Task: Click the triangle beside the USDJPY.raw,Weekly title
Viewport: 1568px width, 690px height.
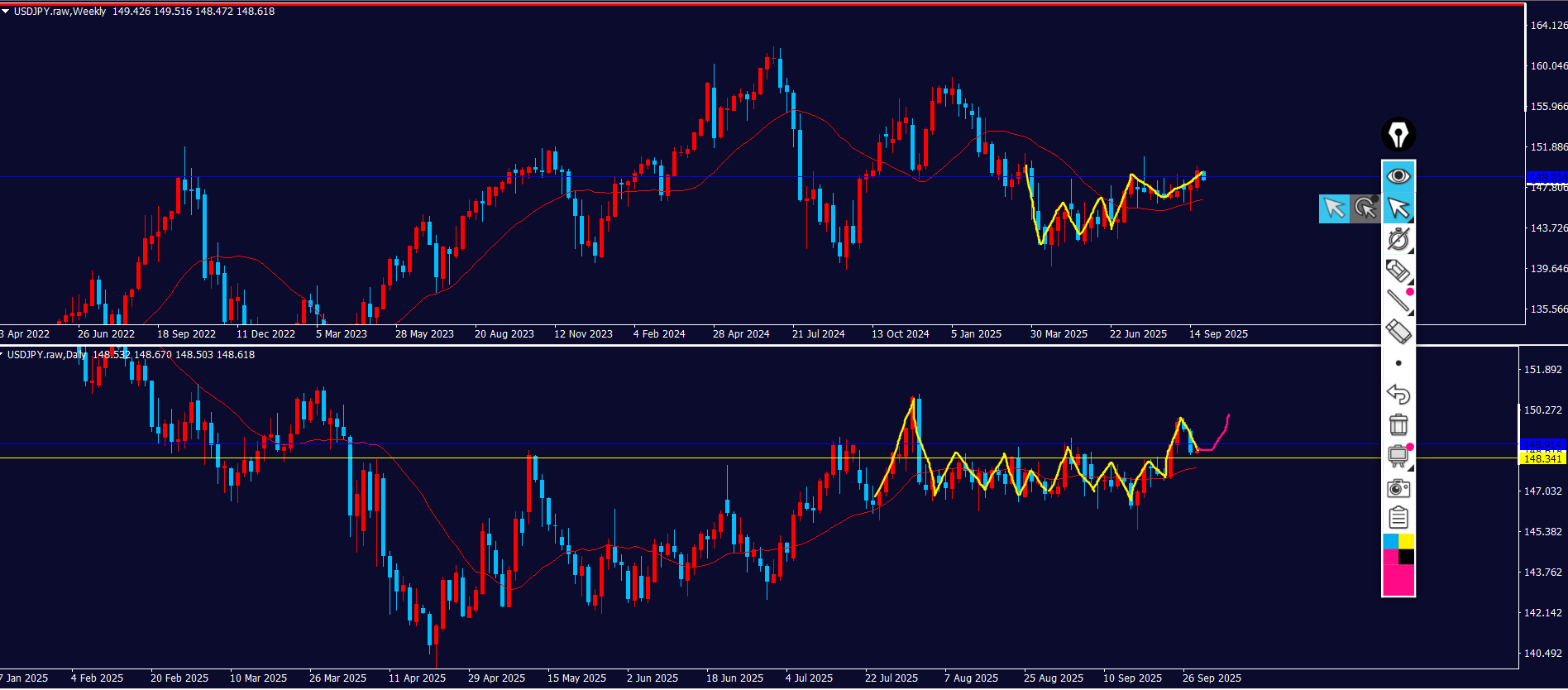Action: [6, 12]
